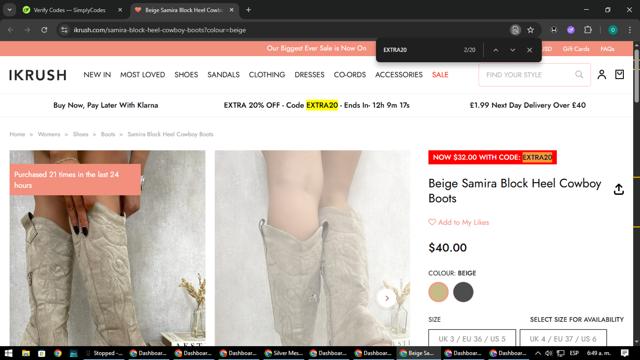Open CLOTHING menu
Image resolution: width=640 pixels, height=360 pixels.
click(267, 75)
